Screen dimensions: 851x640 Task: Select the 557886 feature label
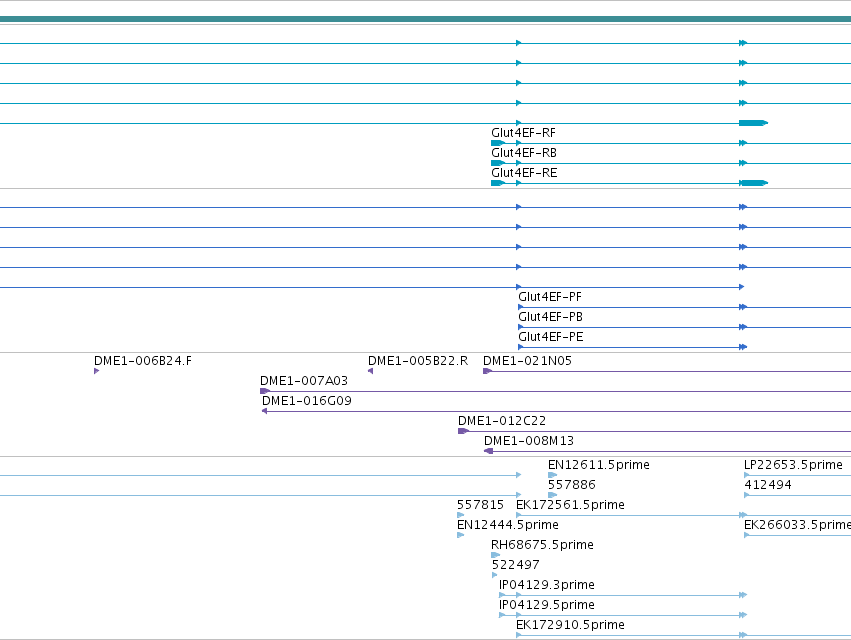click(572, 485)
